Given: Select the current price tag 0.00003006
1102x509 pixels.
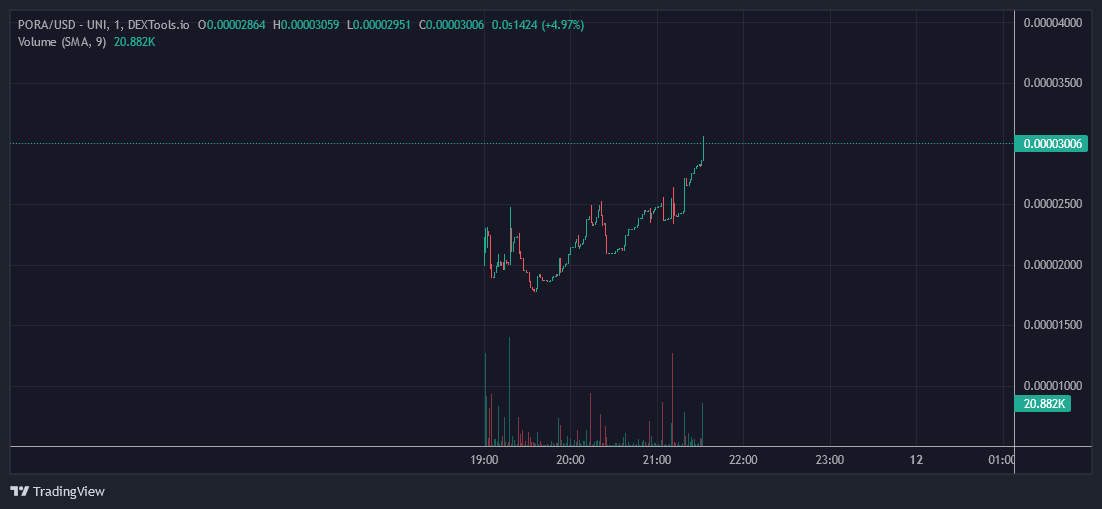Looking at the screenshot, I should pos(1051,144).
